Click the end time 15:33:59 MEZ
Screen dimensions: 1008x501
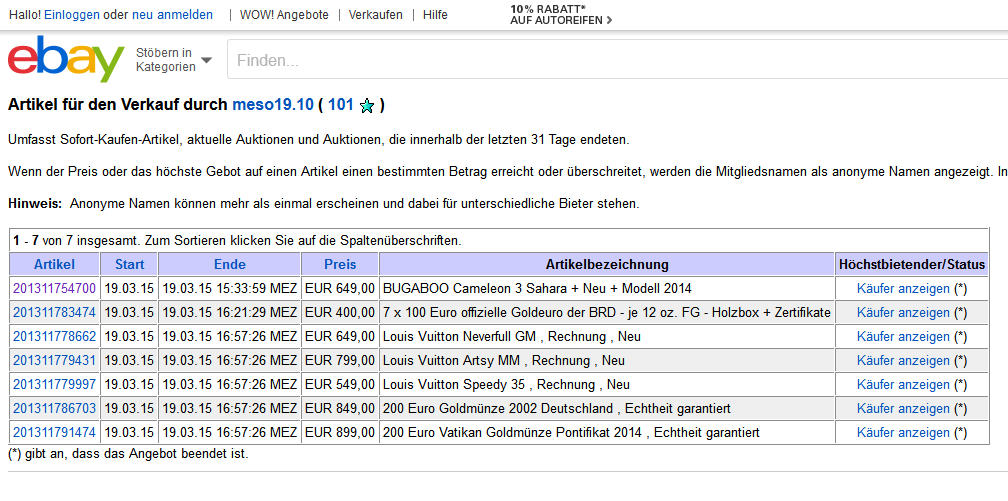click(256, 289)
